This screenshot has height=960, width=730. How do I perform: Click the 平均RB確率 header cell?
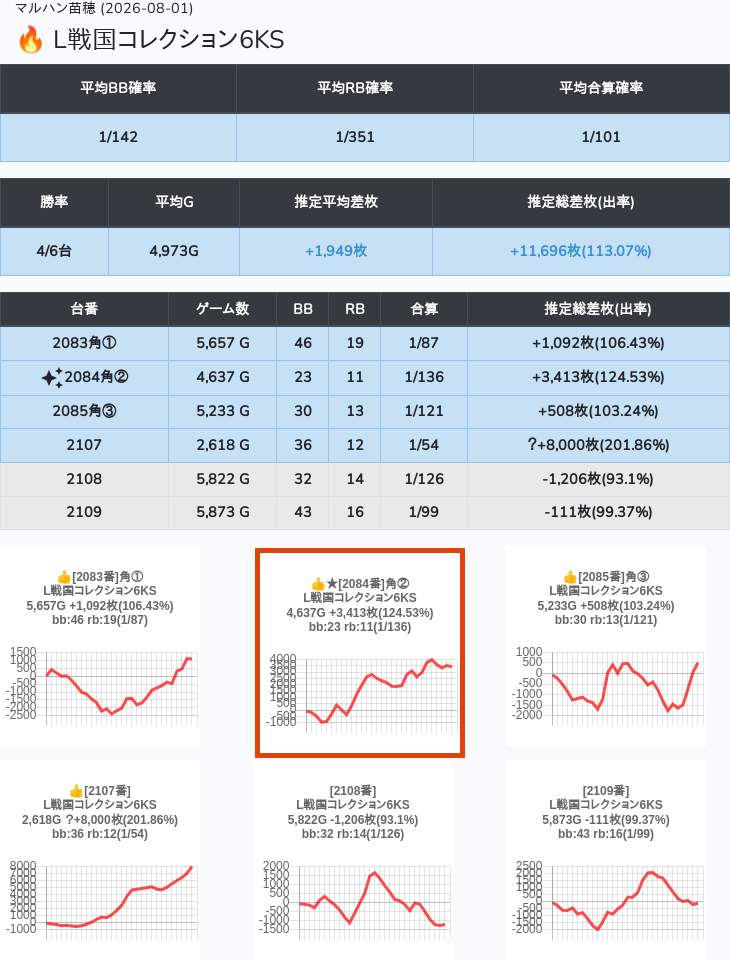[355, 88]
